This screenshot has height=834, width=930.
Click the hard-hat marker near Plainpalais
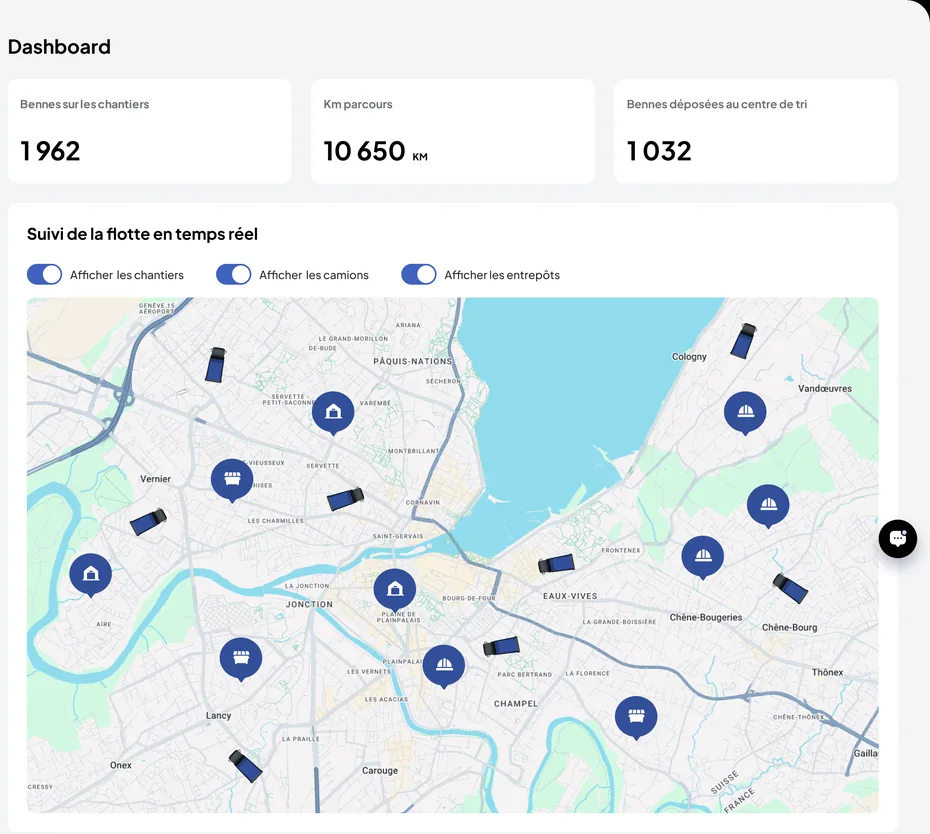(444, 666)
